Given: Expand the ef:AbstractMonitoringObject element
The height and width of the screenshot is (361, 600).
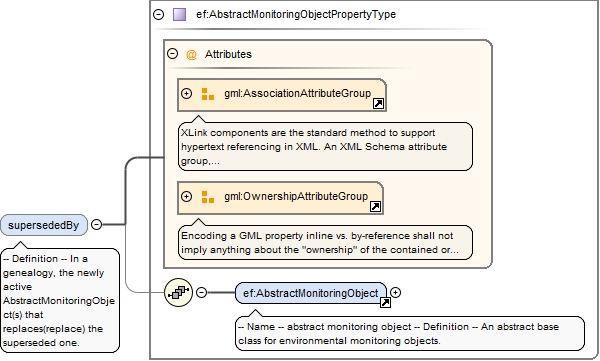Looking at the screenshot, I should pyautogui.click(x=396, y=292).
